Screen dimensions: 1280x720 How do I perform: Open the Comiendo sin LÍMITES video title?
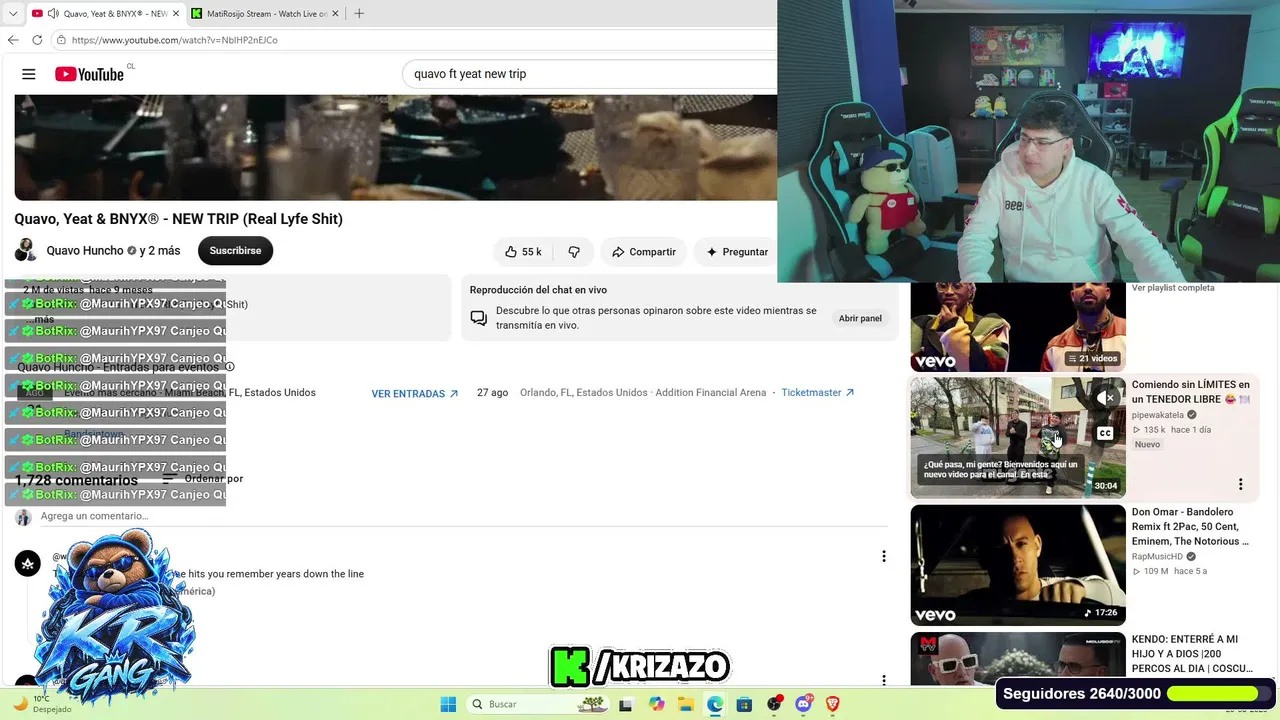pyautogui.click(x=1191, y=392)
